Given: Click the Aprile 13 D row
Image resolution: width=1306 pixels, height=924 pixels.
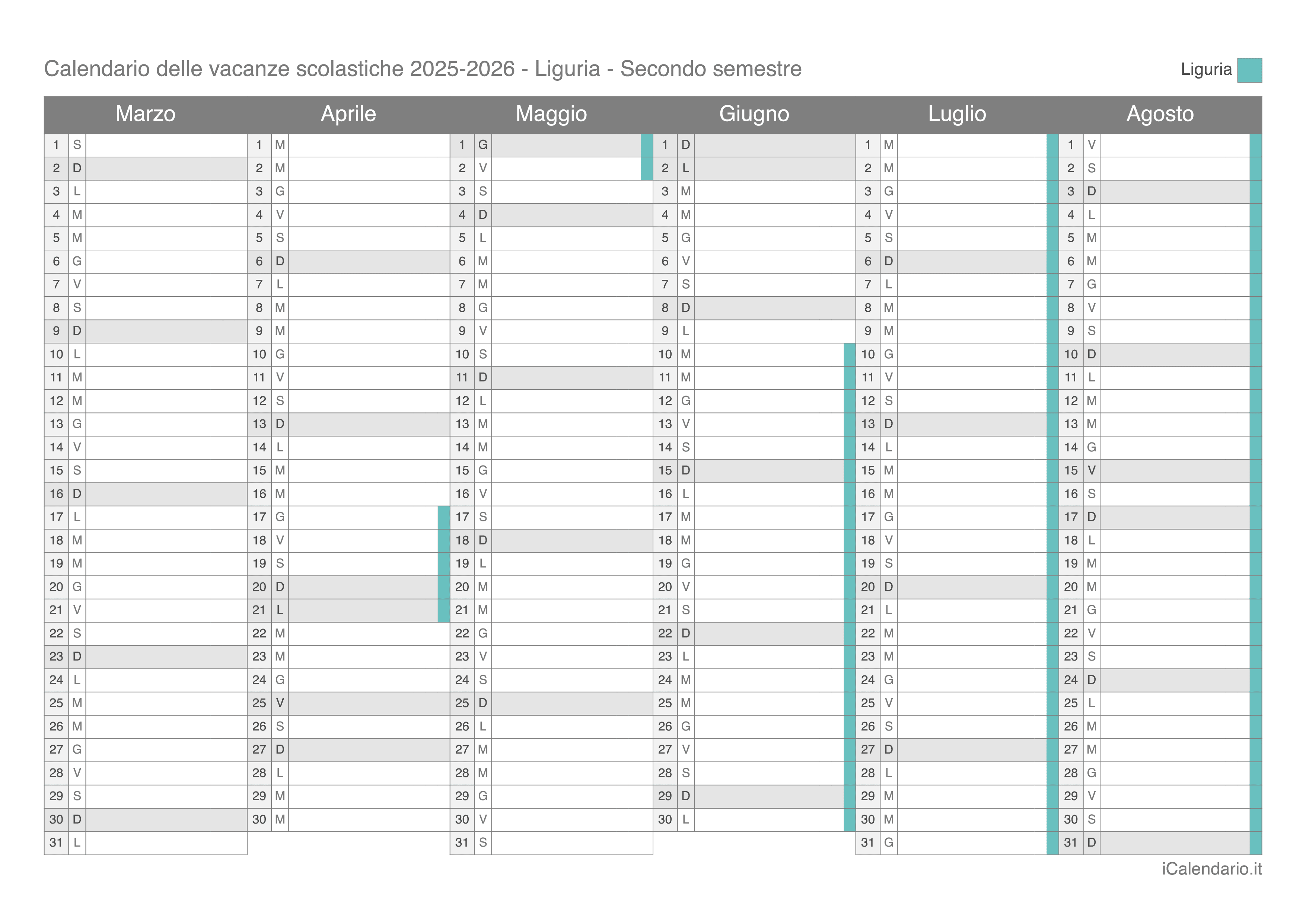Looking at the screenshot, I should tap(348, 425).
